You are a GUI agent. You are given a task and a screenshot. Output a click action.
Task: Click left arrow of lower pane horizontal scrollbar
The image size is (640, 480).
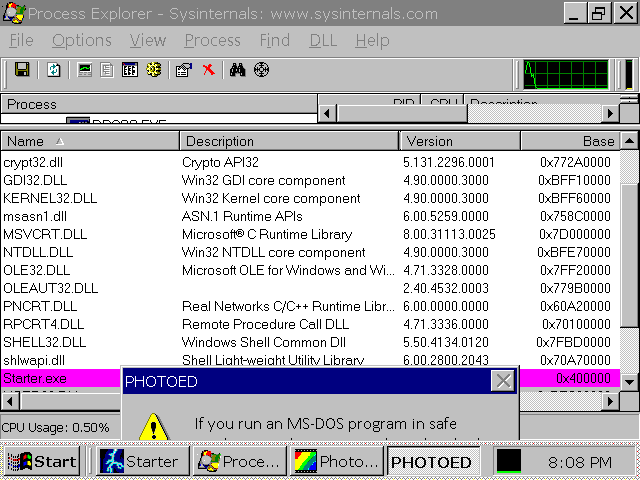[10, 402]
